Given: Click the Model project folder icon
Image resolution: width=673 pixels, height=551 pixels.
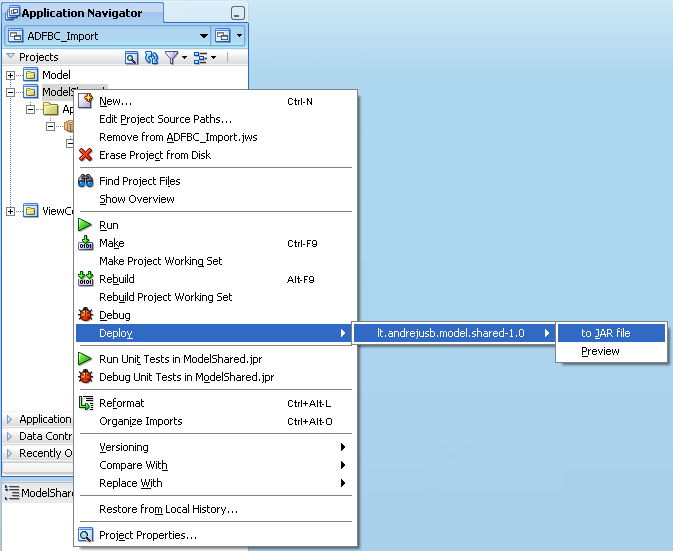Looking at the screenshot, I should click(x=30, y=75).
